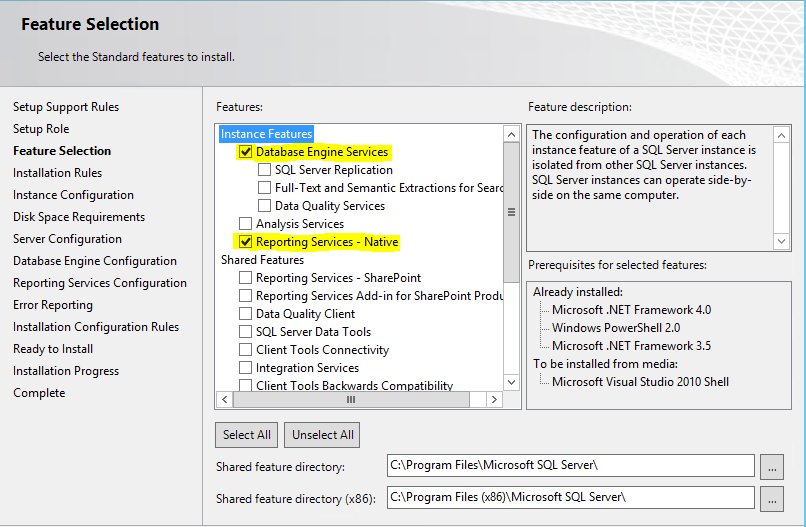Enable the SQL Server Data Tools checkbox
Viewport: 806px width, 527px height.
pyautogui.click(x=246, y=332)
